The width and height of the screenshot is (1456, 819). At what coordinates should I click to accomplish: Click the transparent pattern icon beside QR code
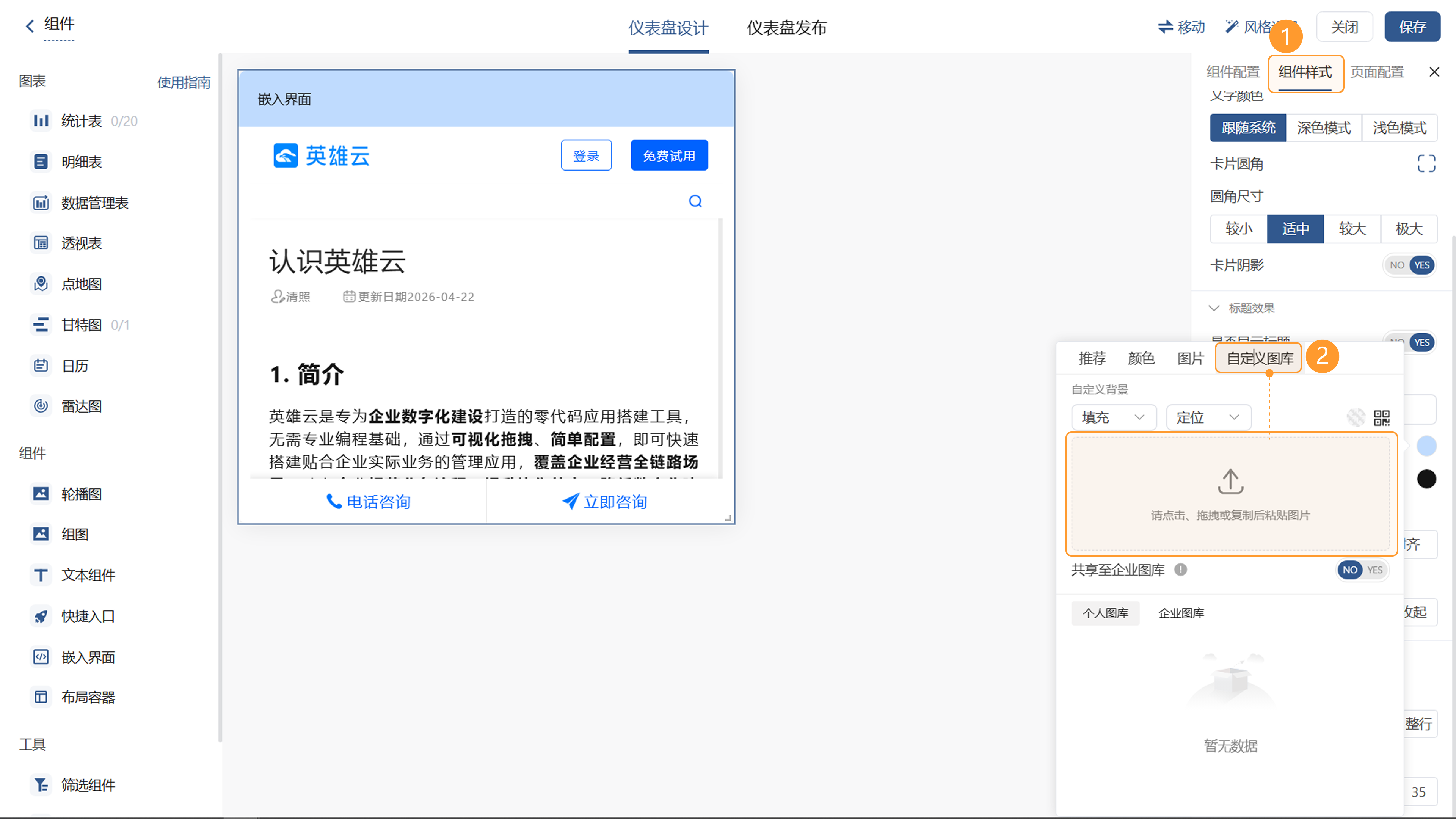click(x=1356, y=418)
